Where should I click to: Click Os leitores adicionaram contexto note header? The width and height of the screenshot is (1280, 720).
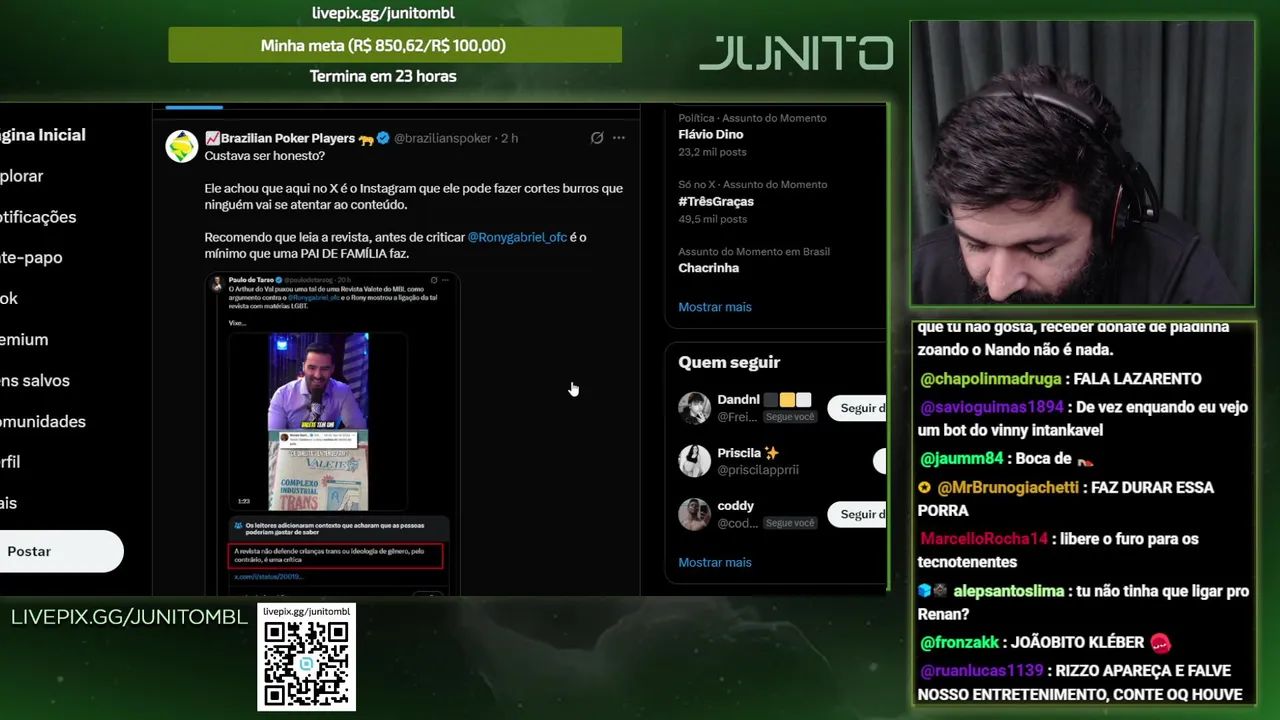[x=335, y=529]
